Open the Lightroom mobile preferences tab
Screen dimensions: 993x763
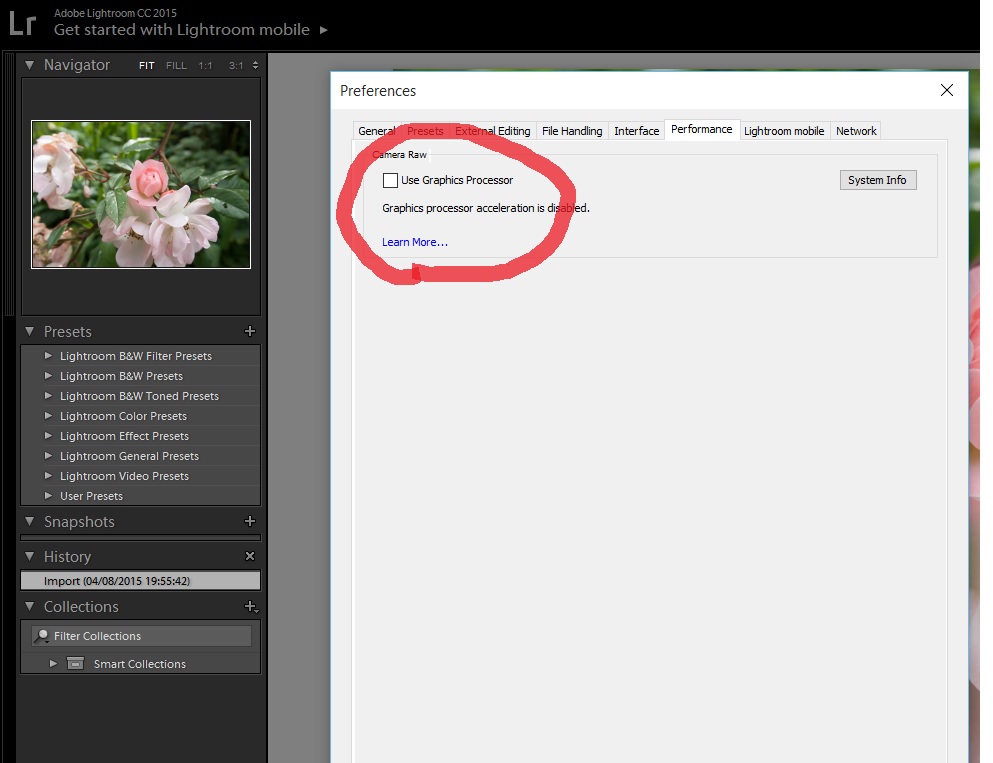(784, 131)
